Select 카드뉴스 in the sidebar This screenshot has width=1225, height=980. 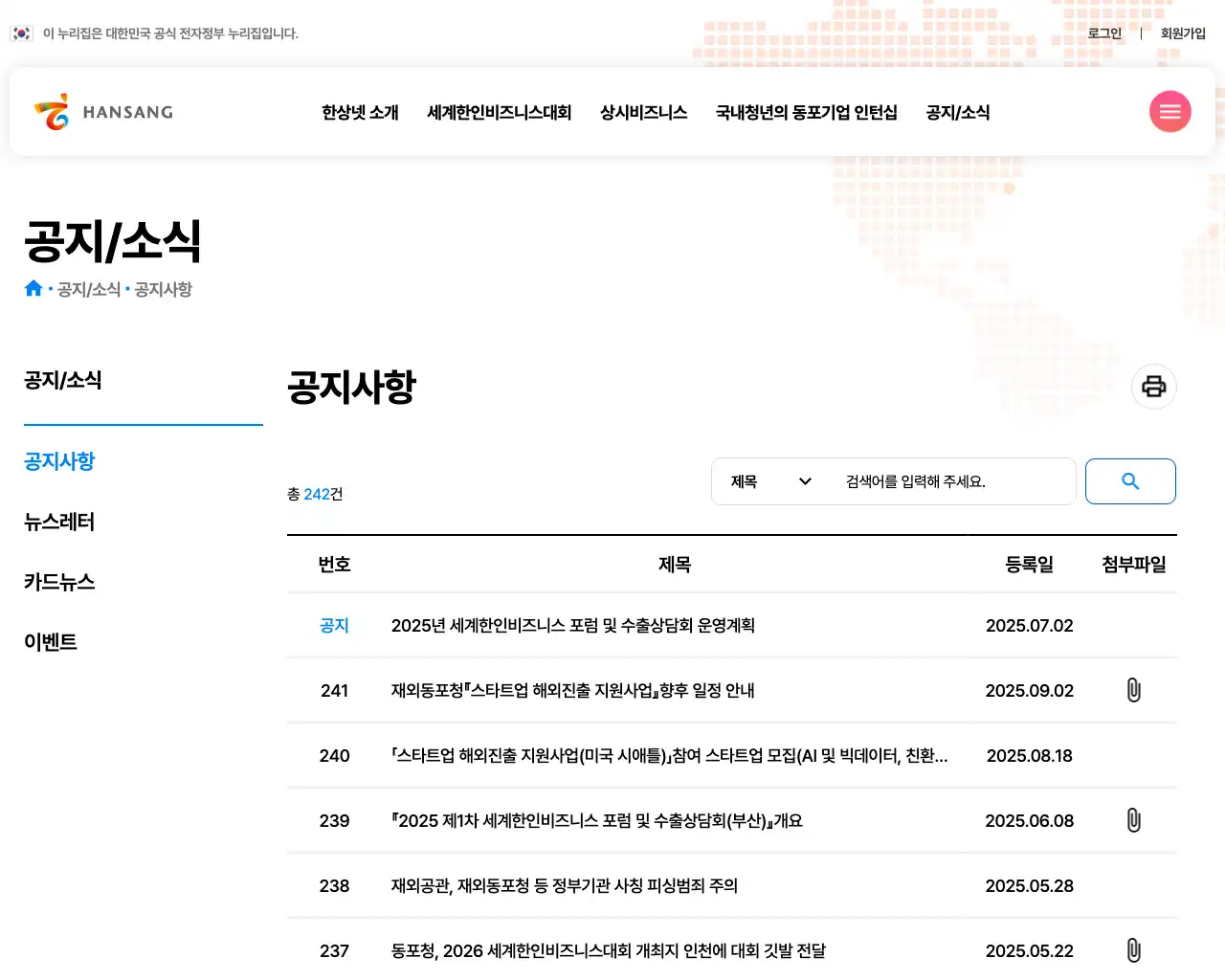click(x=59, y=582)
